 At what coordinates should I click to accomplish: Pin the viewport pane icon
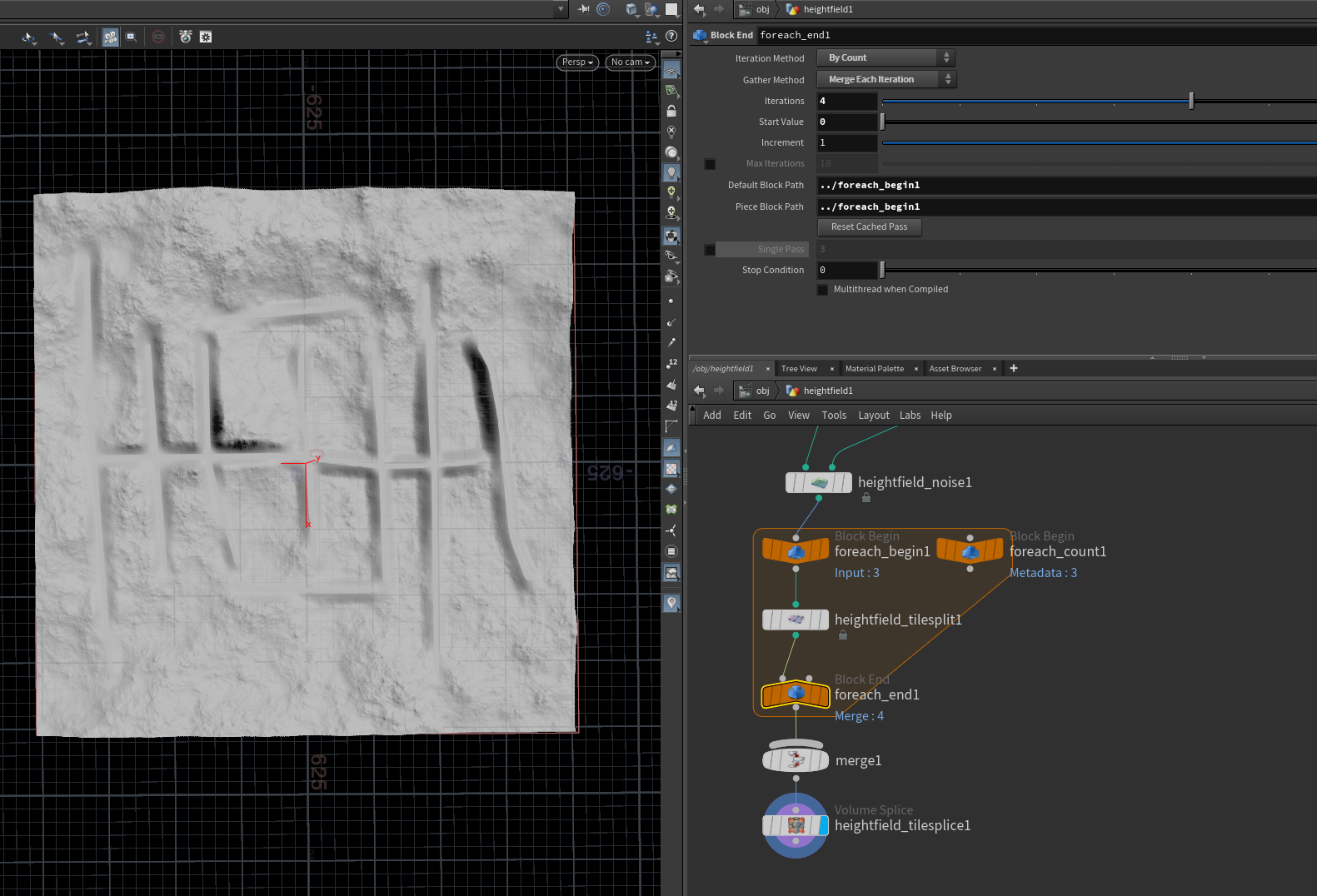[x=583, y=9]
